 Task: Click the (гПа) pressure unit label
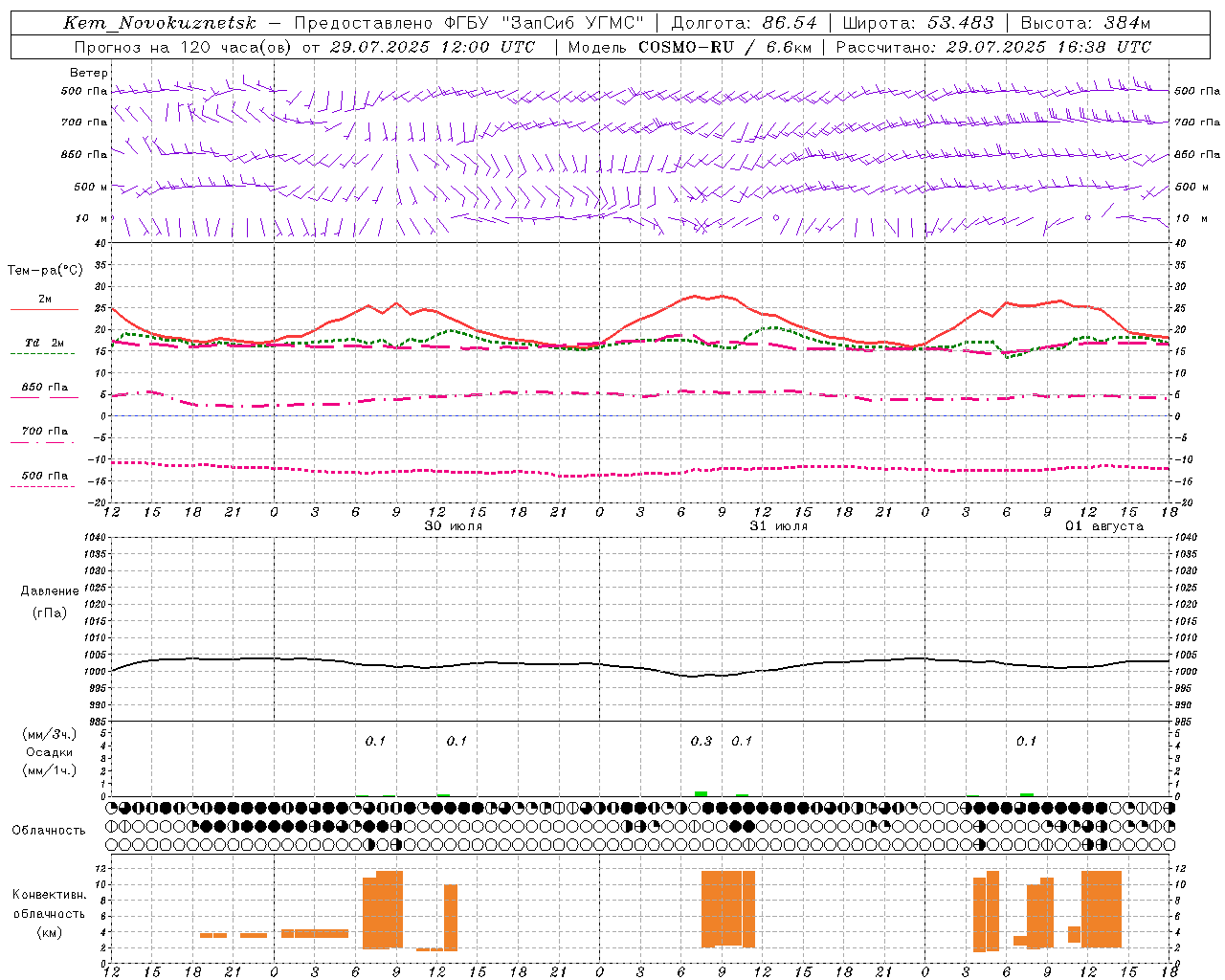(x=50, y=612)
